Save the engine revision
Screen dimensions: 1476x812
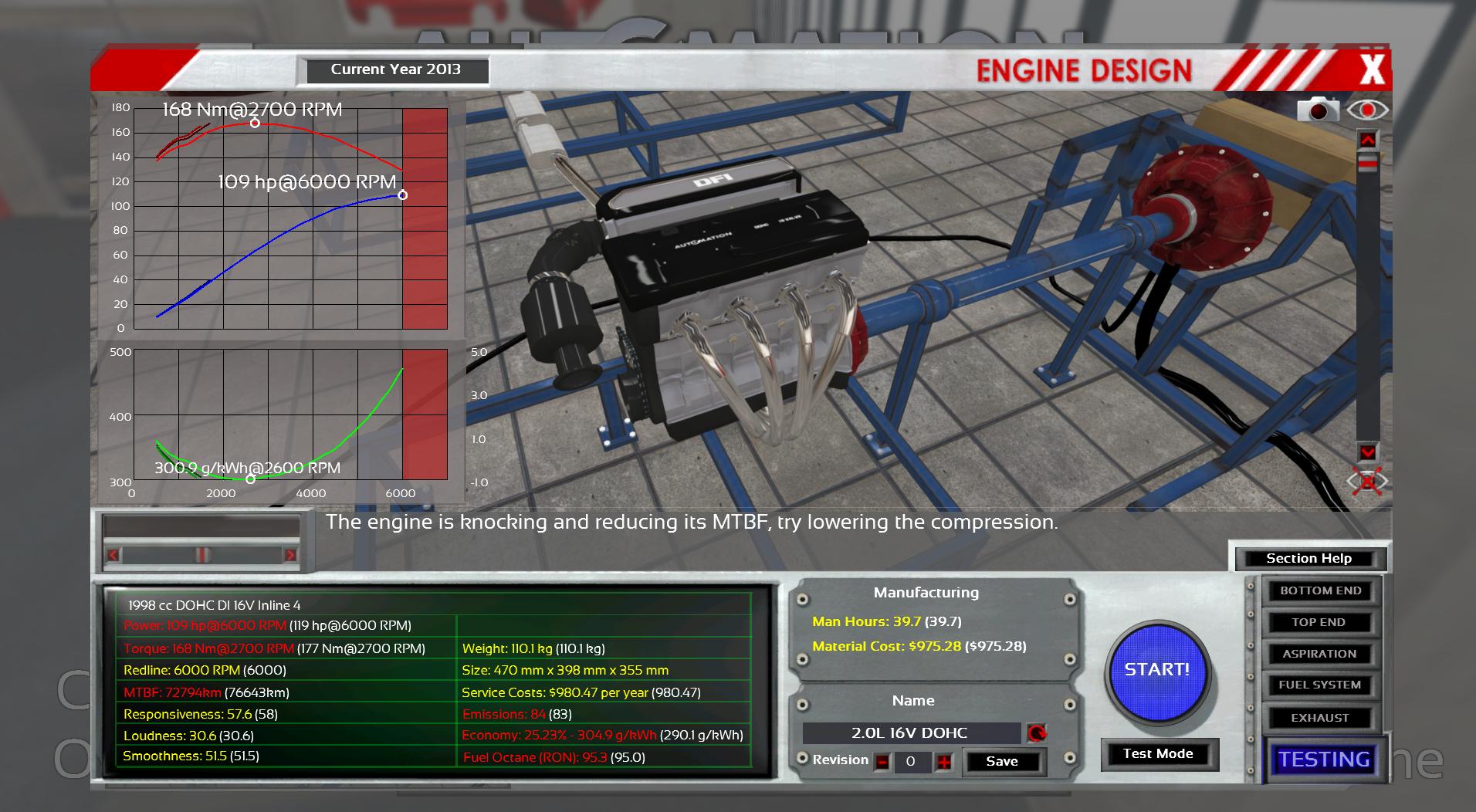pyautogui.click(x=1002, y=761)
